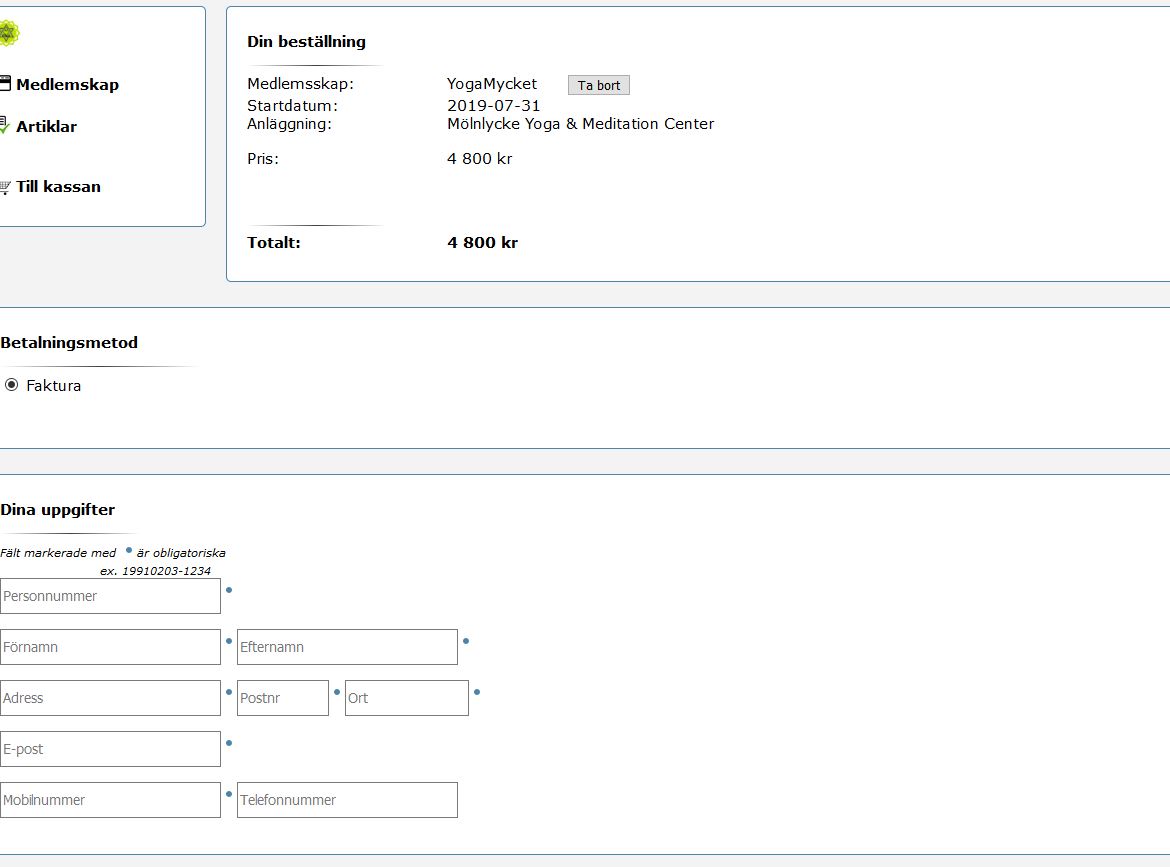1170x867 pixels.
Task: Go to checkout via Till kassan
Action: coord(58,187)
